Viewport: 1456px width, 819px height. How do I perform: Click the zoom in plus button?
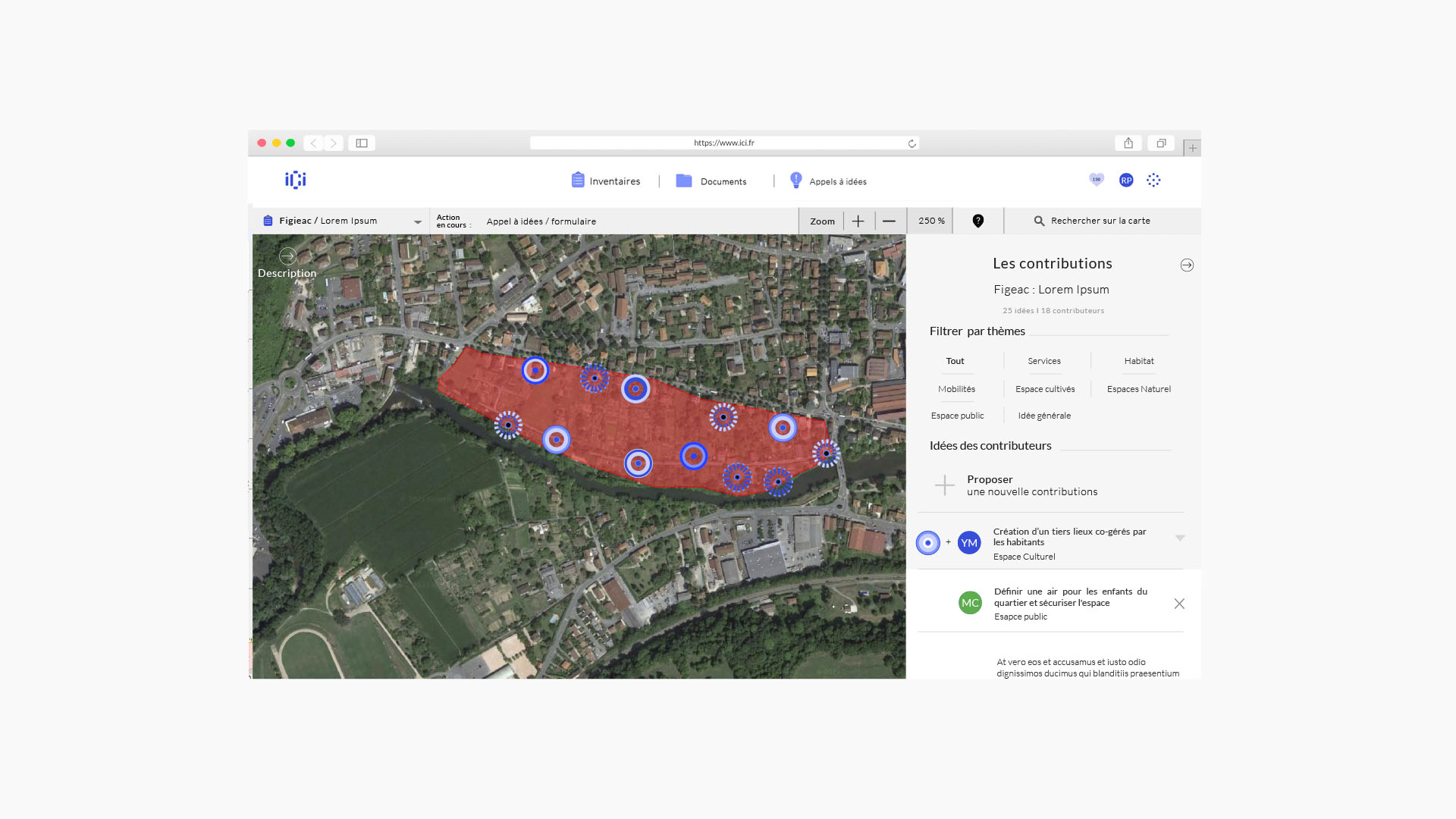(858, 221)
